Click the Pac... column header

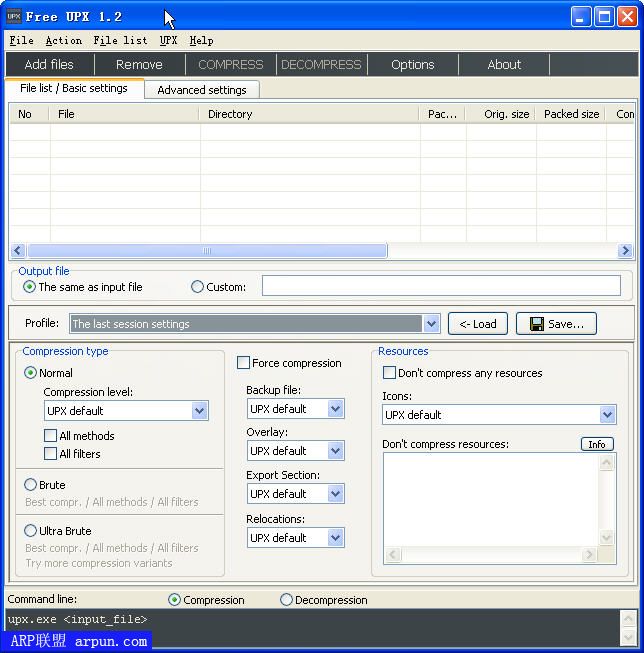click(442, 114)
